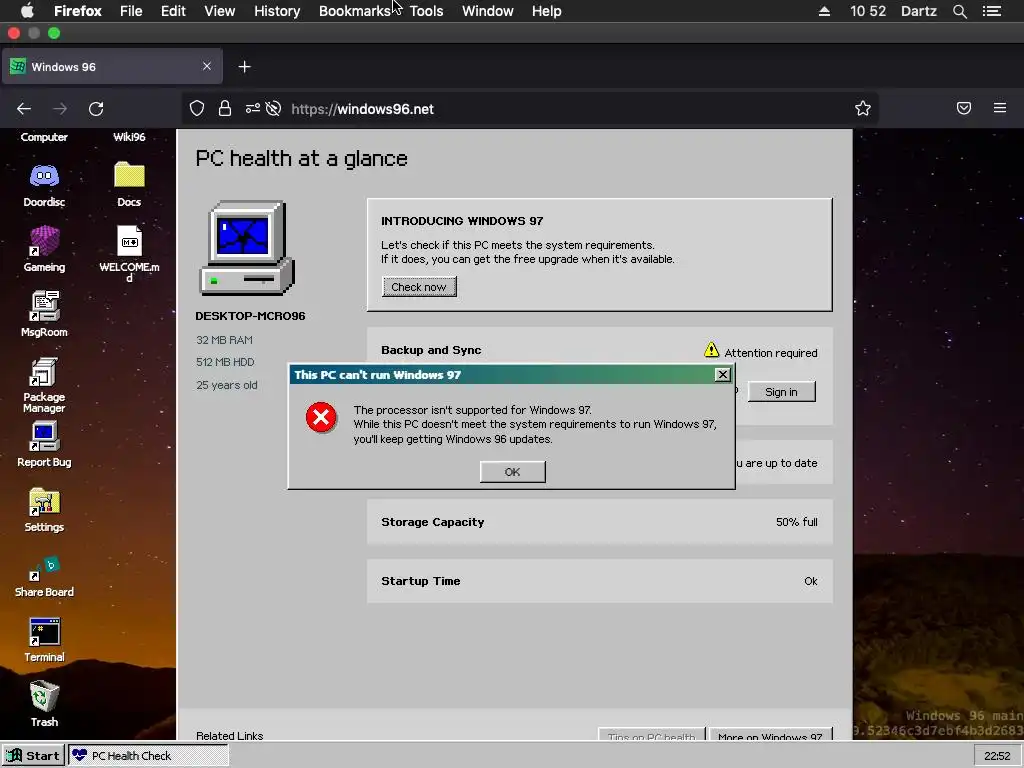Click the eject icon in menu bar
This screenshot has height=768, width=1024.
click(x=824, y=11)
